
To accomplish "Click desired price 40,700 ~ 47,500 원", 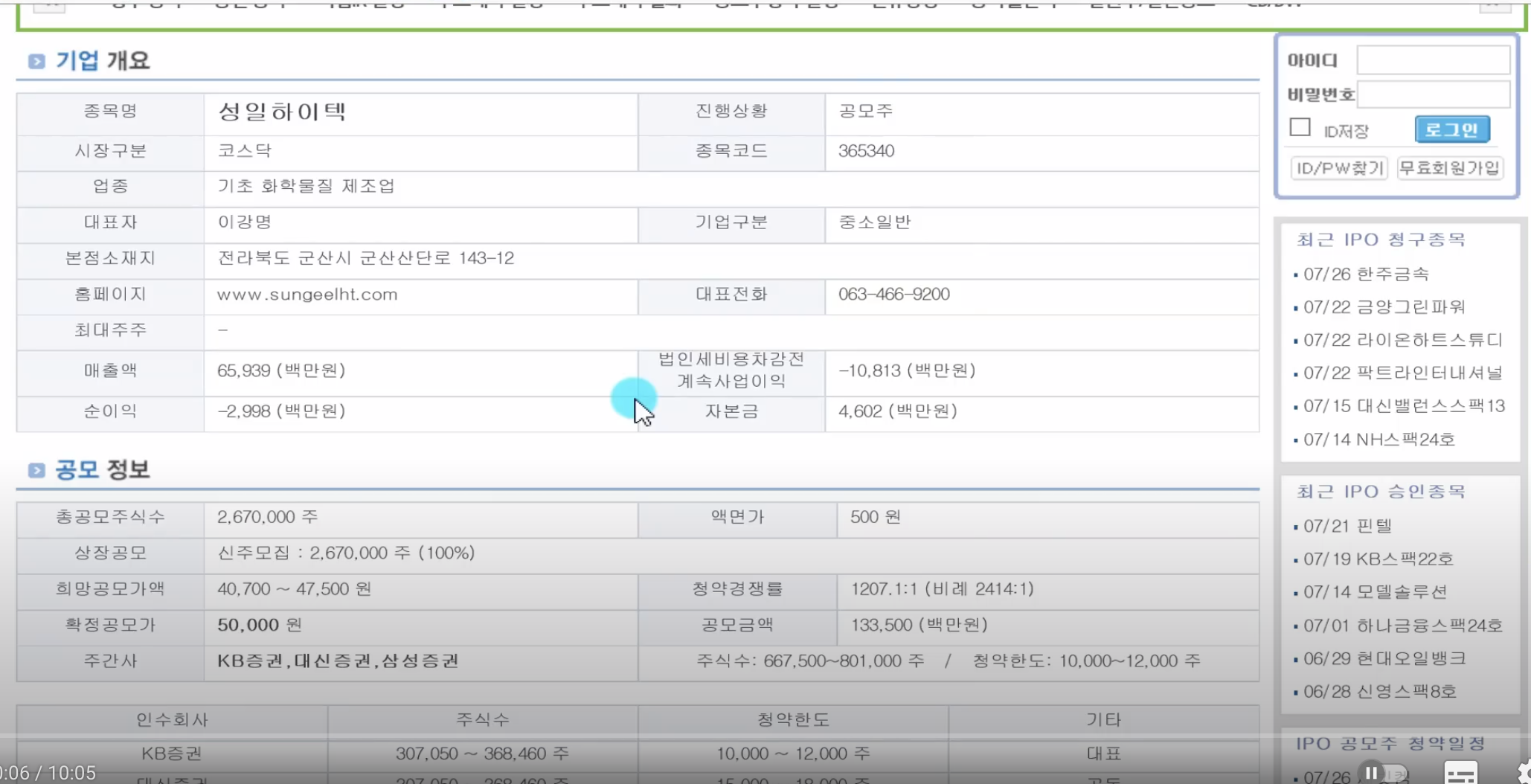I will 294,589.
